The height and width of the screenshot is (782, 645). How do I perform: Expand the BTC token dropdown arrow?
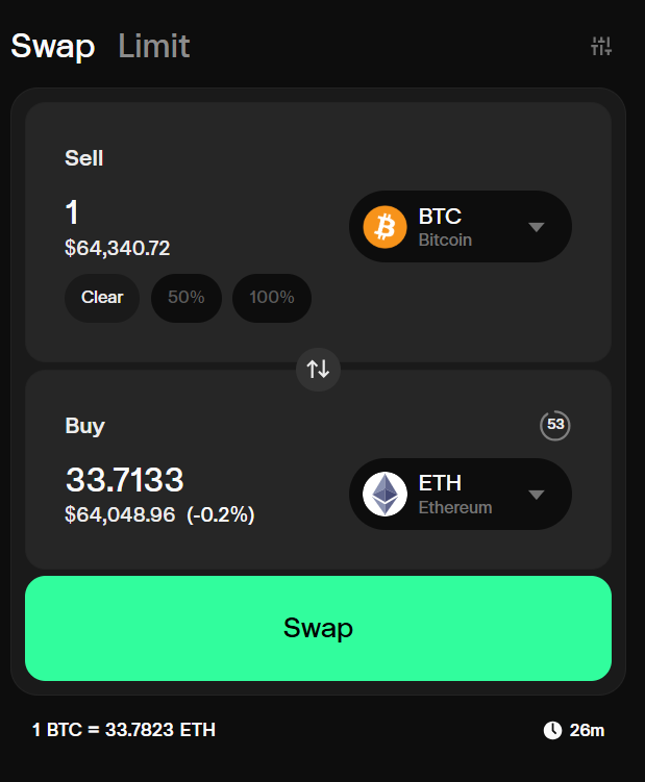[536, 227]
